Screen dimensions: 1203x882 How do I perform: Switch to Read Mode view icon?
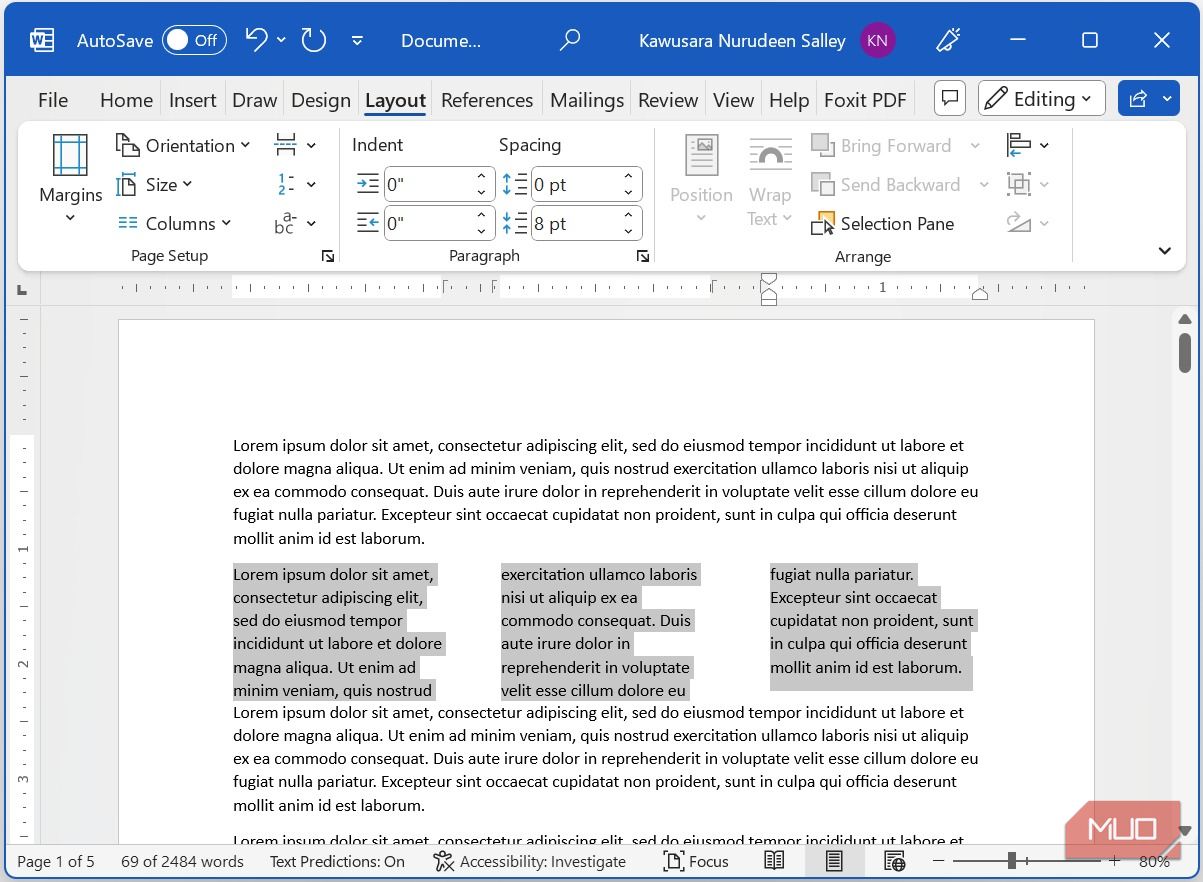click(x=774, y=861)
